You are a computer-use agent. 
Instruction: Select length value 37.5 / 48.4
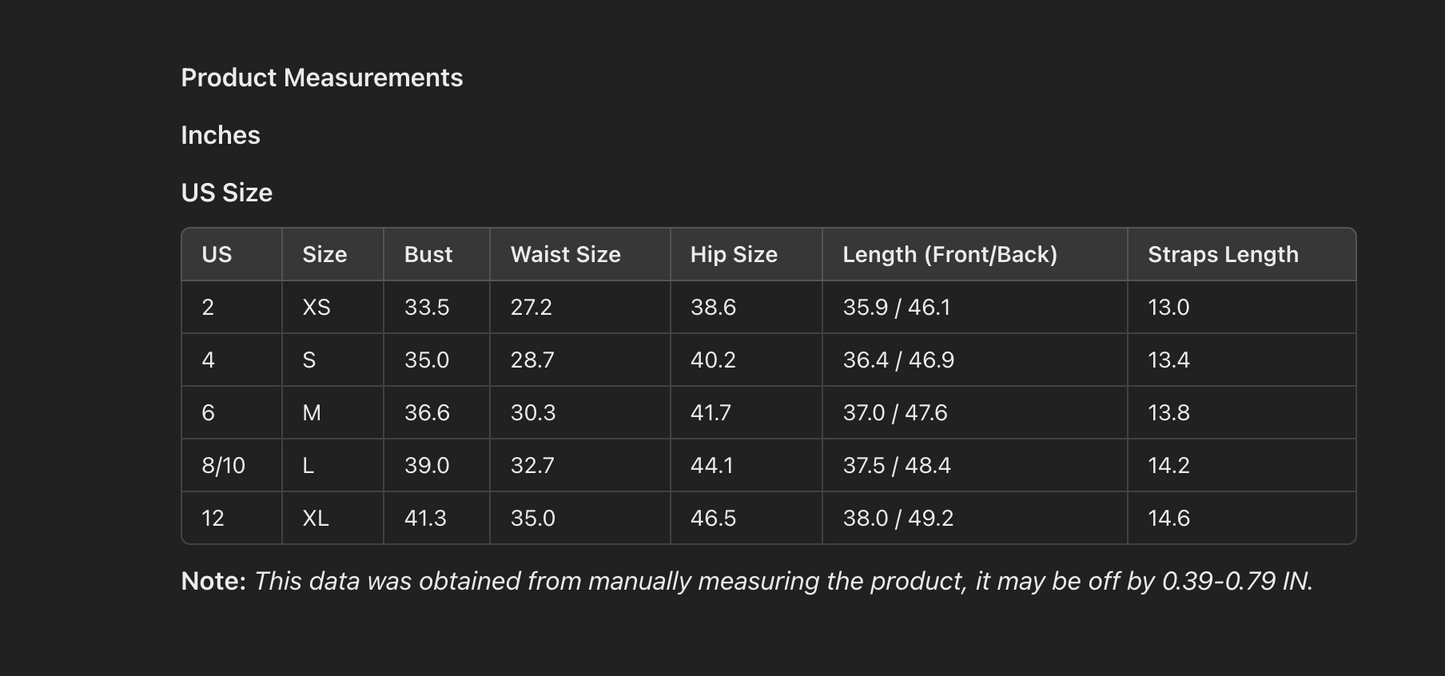896,466
